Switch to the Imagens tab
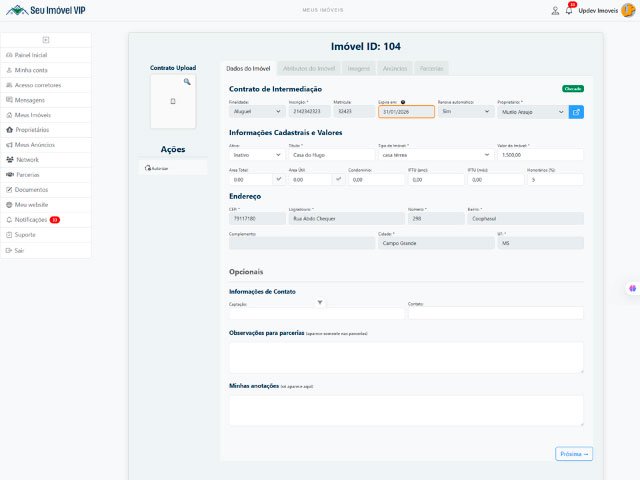This screenshot has height=480, width=640. (x=358, y=68)
